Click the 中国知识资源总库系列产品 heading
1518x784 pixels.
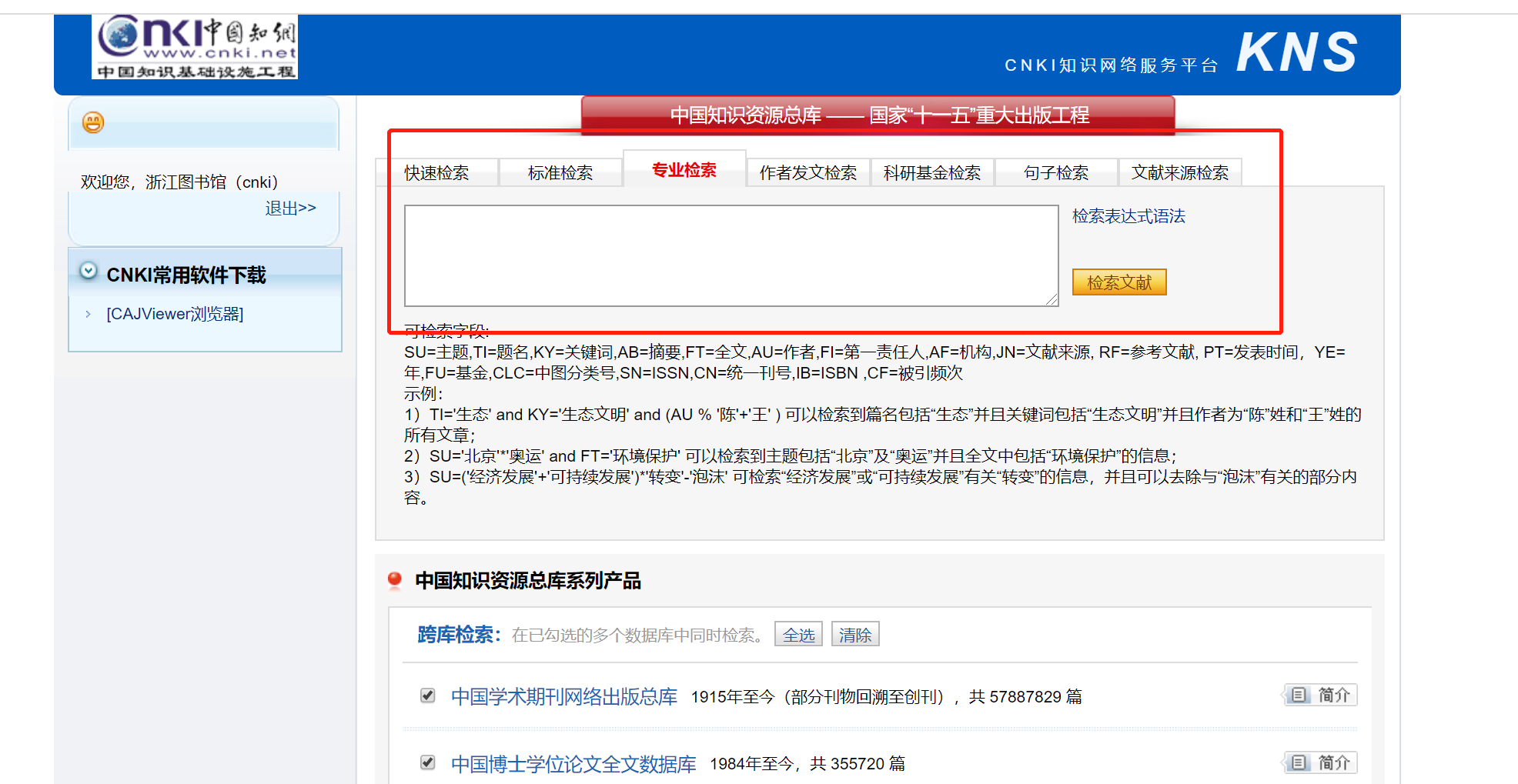pos(528,581)
